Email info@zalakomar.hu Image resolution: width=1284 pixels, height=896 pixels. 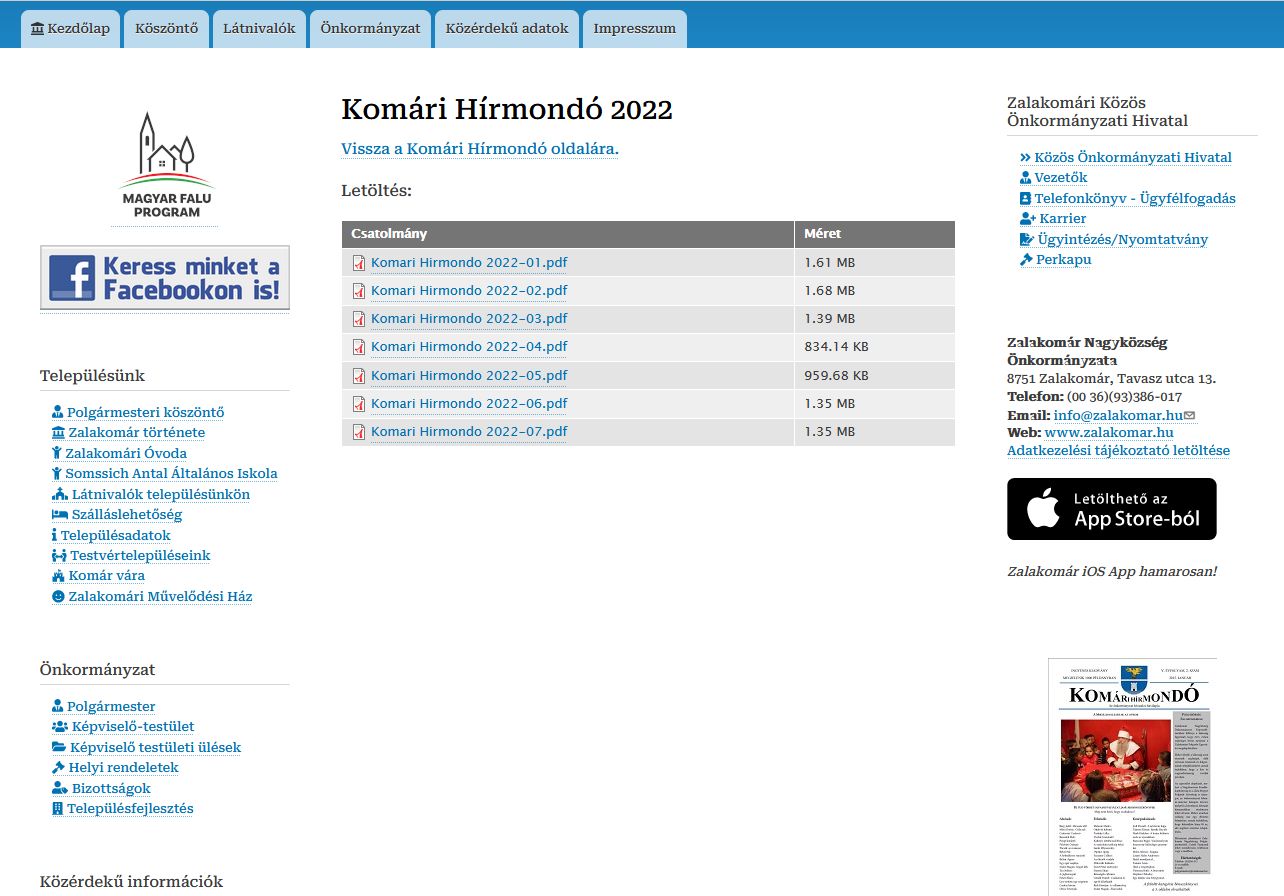[x=1118, y=415]
